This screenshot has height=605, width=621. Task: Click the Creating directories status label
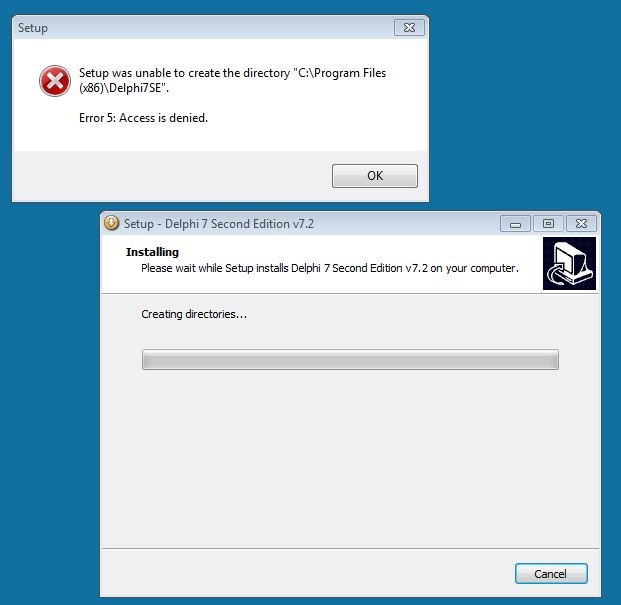click(x=194, y=314)
